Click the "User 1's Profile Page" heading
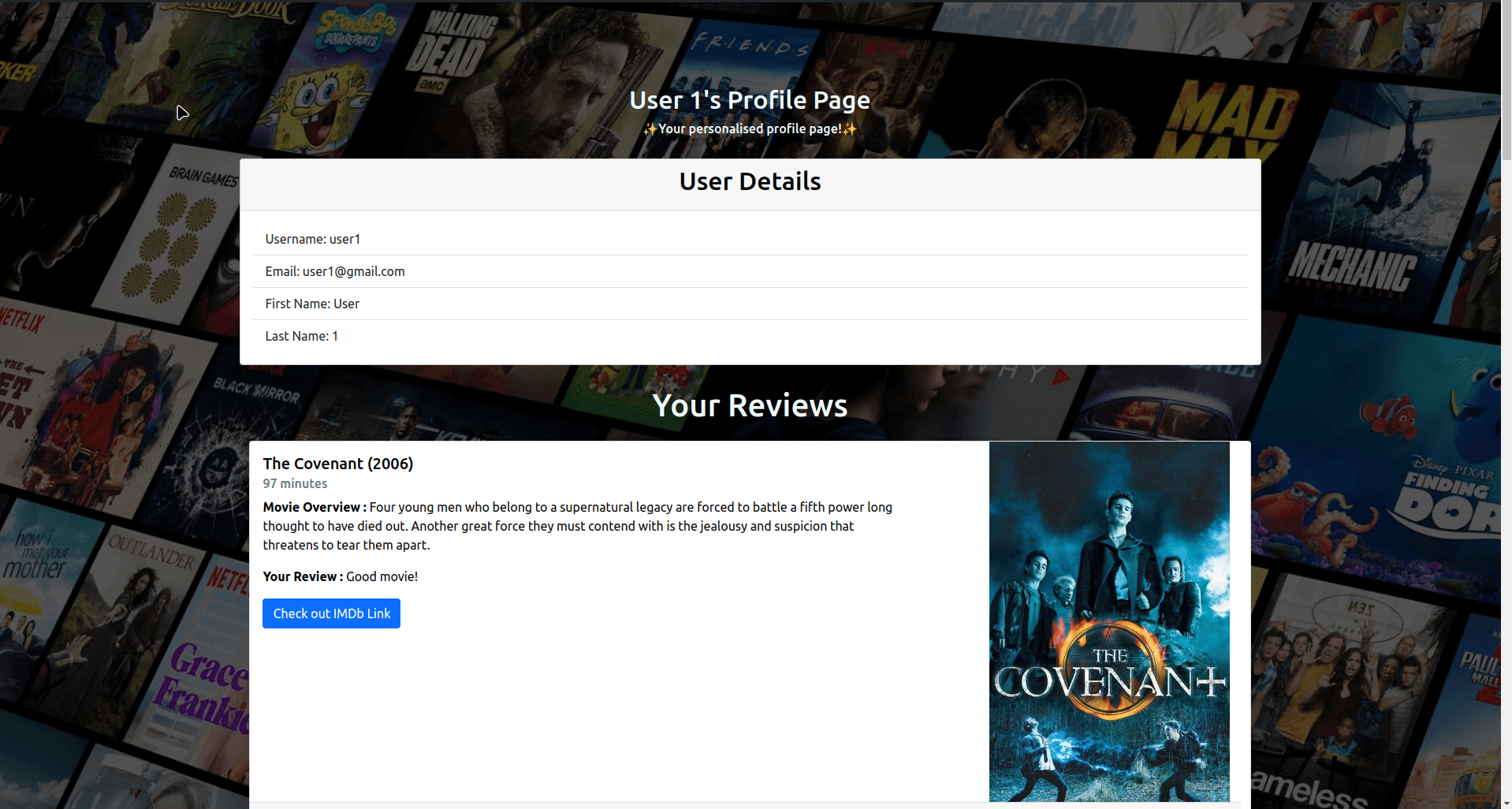 [x=750, y=100]
